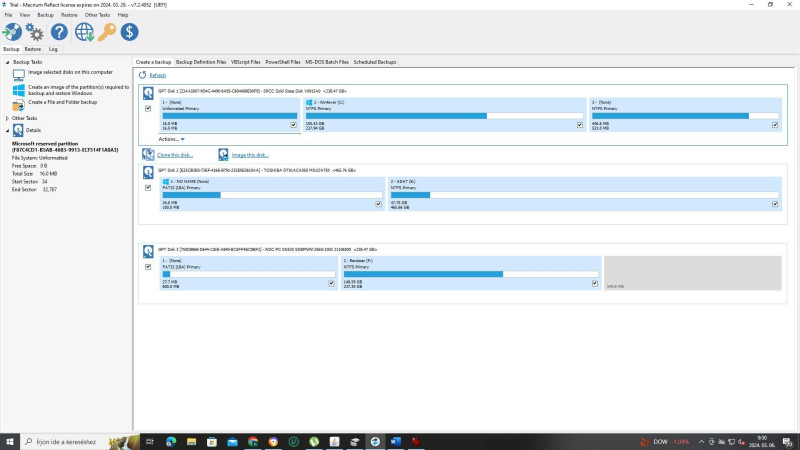Click the Details disk icon in sidebar

(x=18, y=131)
